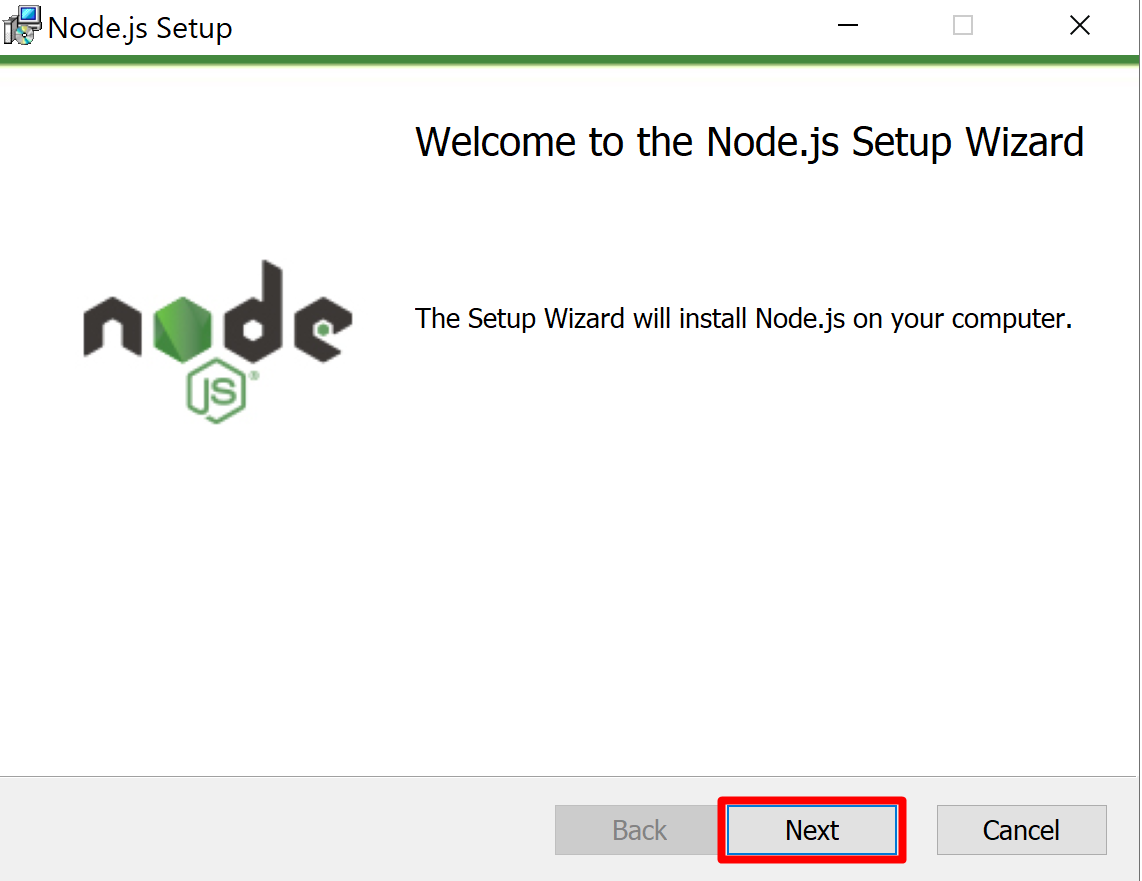1142x881 pixels.
Task: Minimize the Node.js Setup window
Action: tap(848, 26)
